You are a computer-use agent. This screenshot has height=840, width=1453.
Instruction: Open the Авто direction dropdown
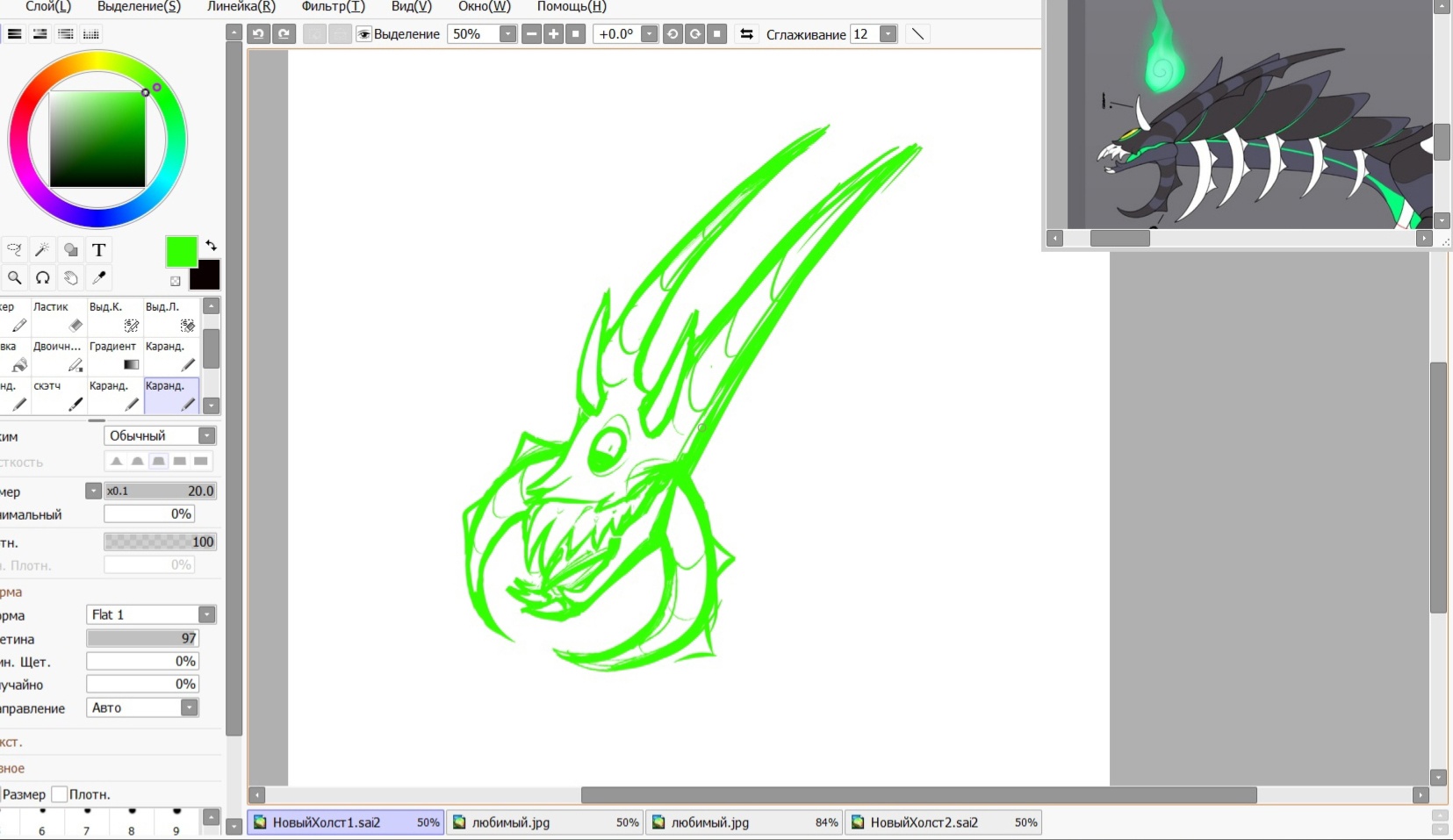[x=190, y=707]
